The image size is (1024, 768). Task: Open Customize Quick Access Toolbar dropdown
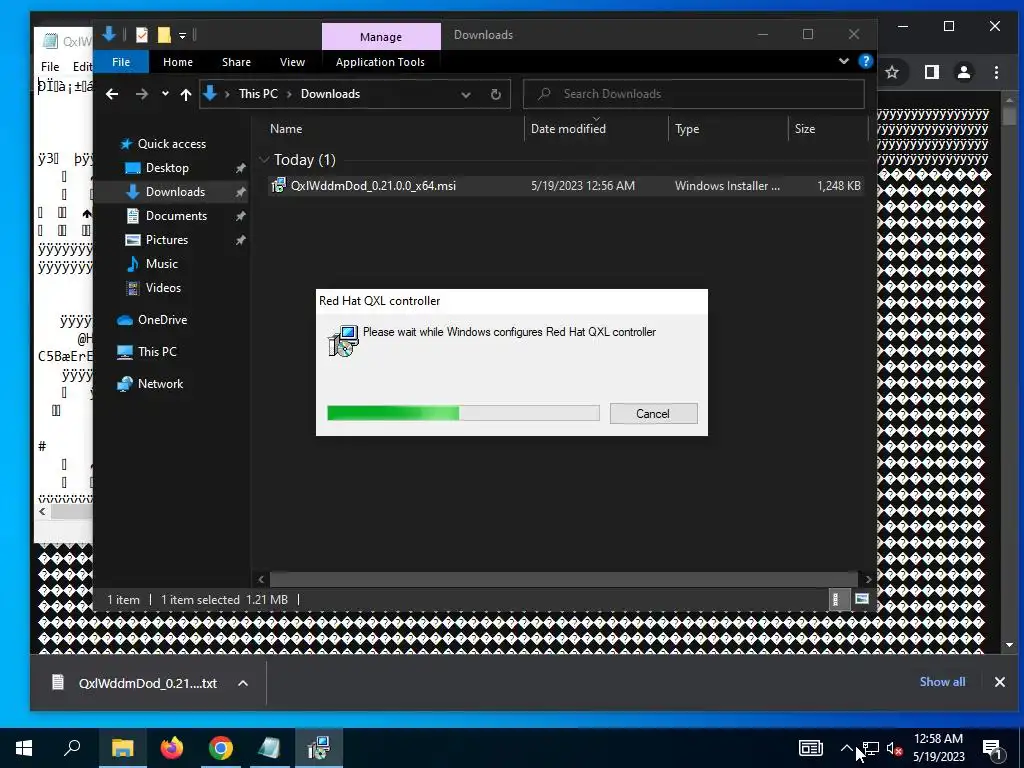point(183,35)
